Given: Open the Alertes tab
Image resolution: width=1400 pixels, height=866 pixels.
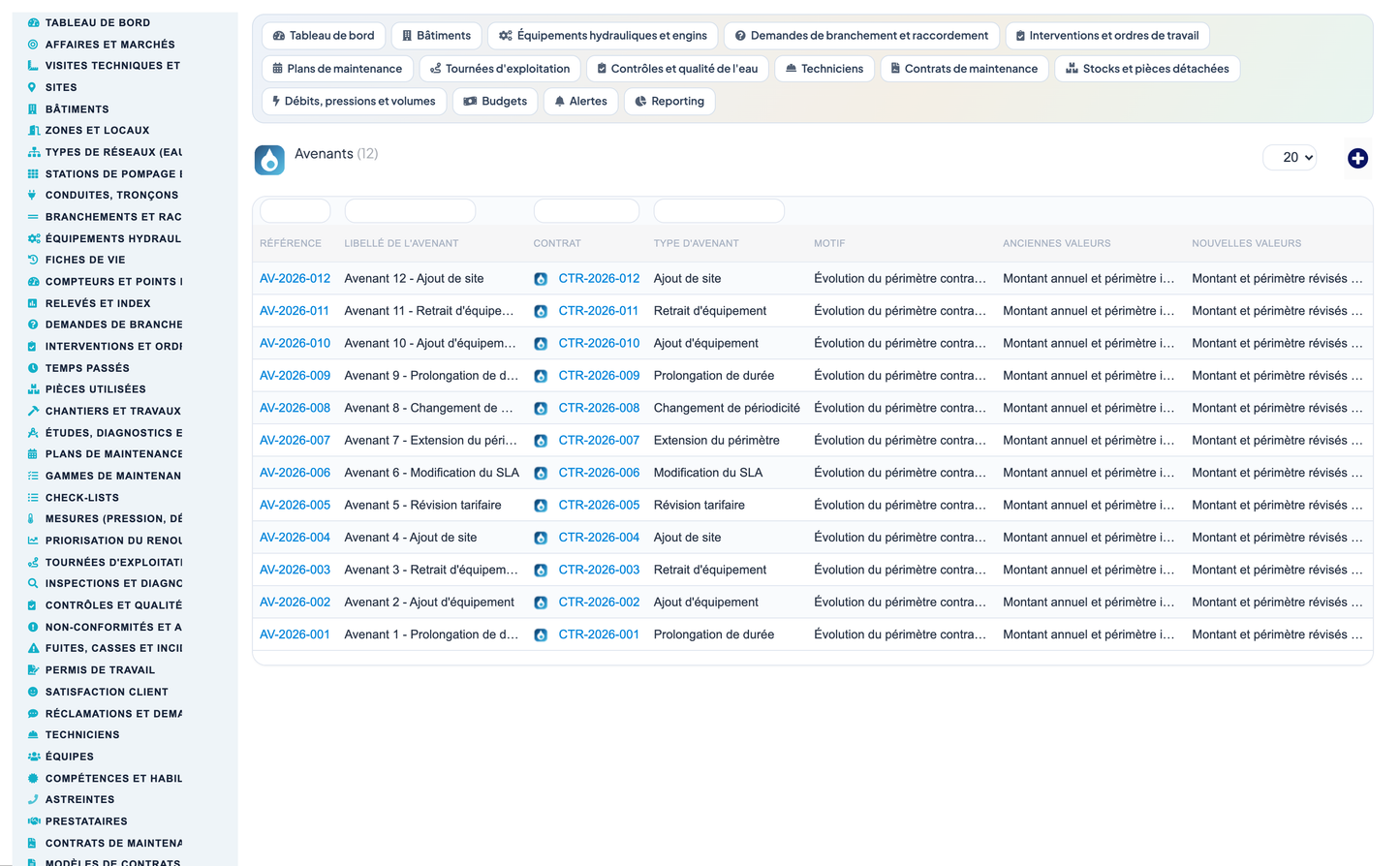Looking at the screenshot, I should [x=580, y=102].
